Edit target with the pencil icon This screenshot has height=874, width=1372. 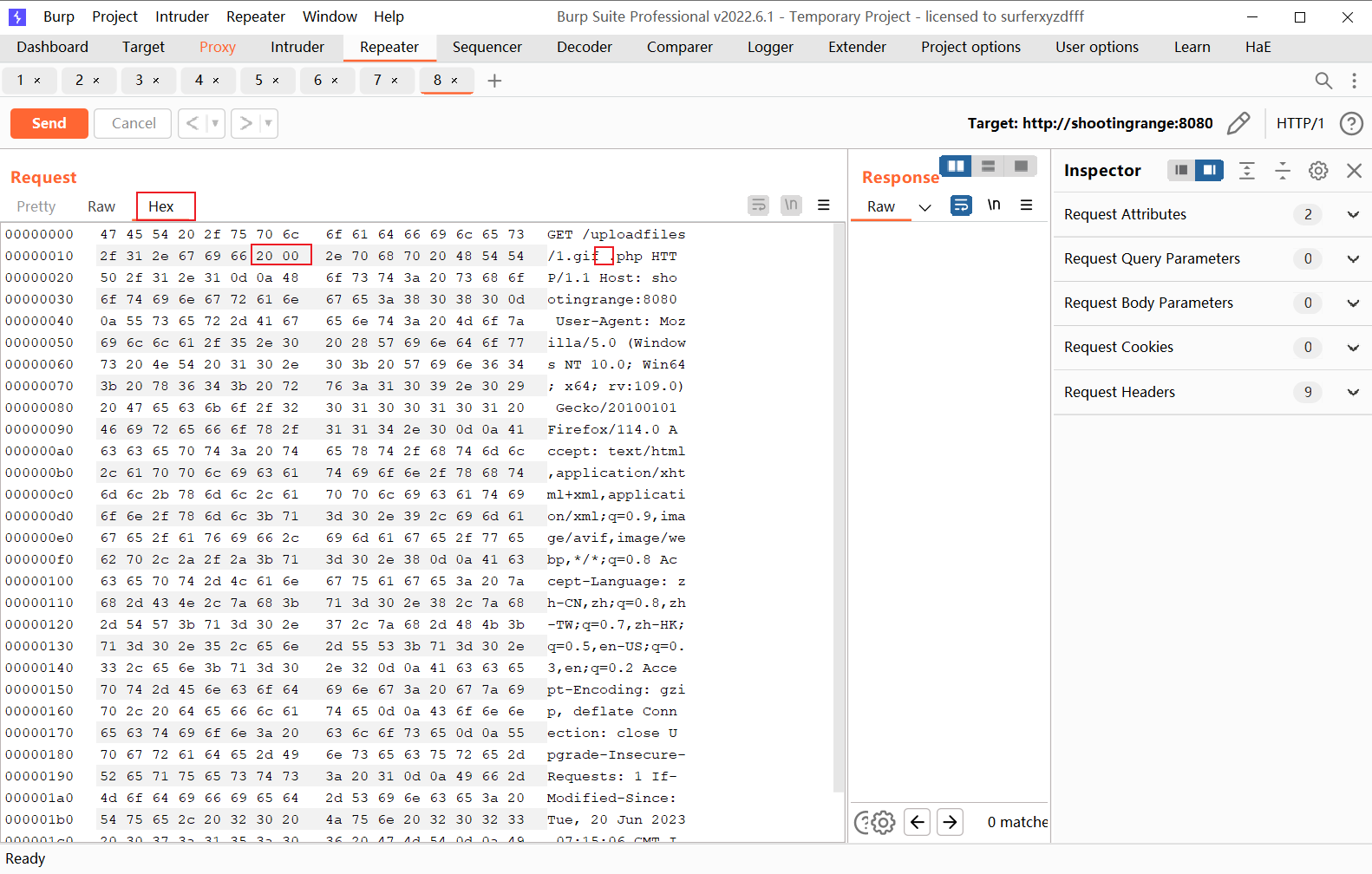coord(1238,123)
